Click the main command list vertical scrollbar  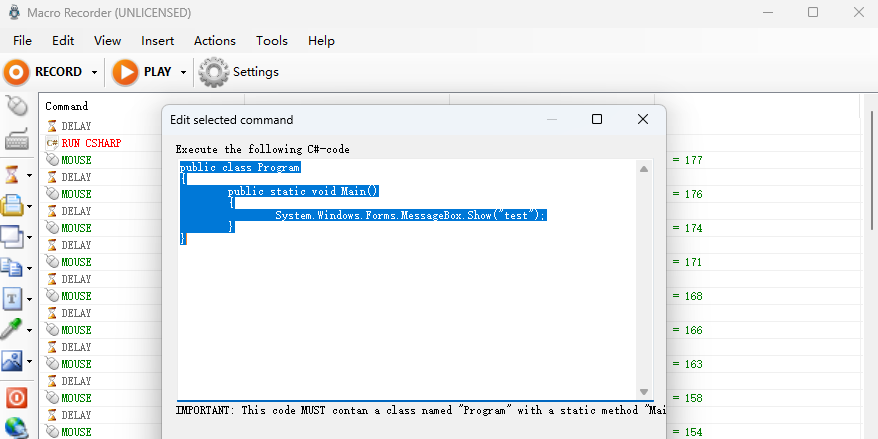coord(872,170)
